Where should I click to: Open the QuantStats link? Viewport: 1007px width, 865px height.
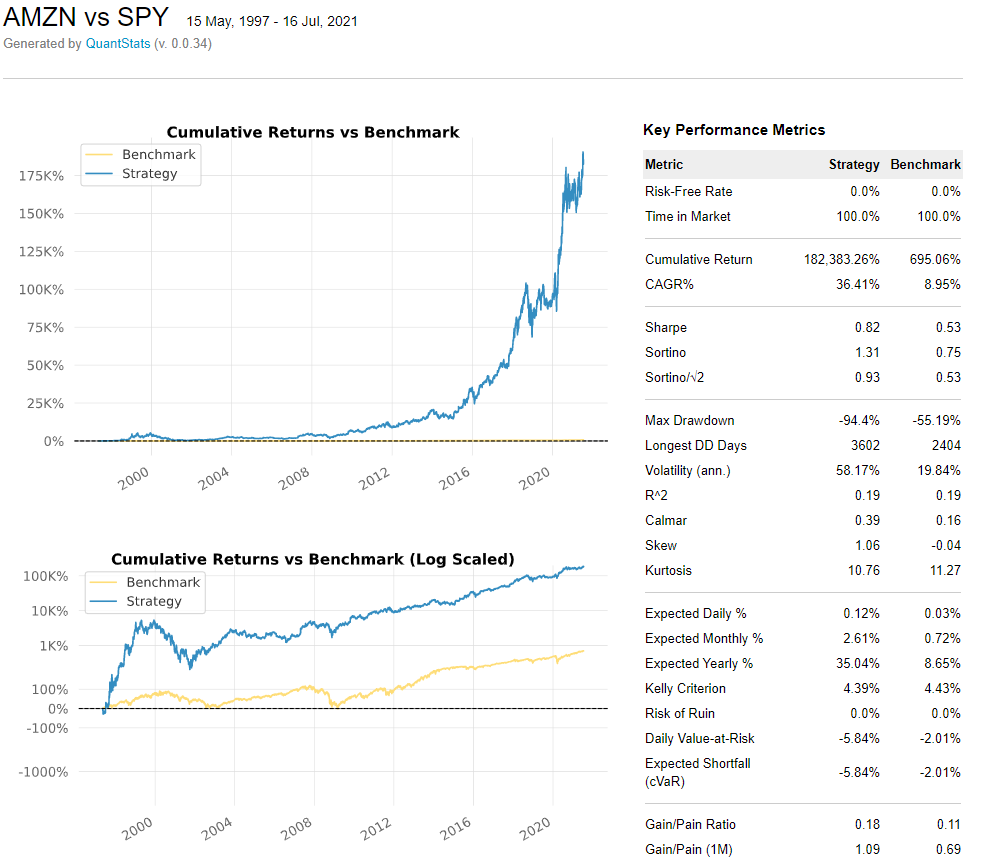coord(118,44)
